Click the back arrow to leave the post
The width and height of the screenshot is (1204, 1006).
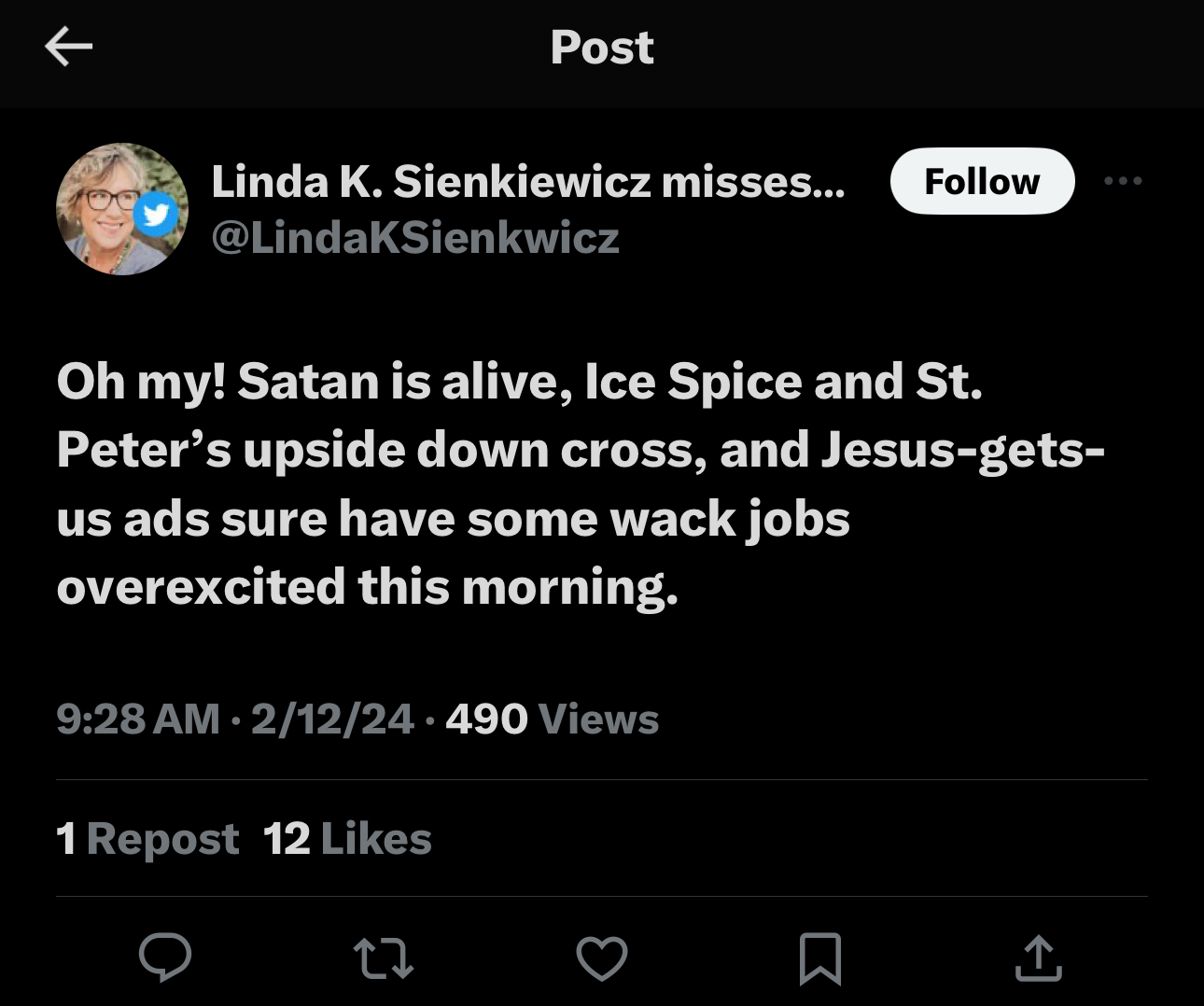tap(68, 46)
